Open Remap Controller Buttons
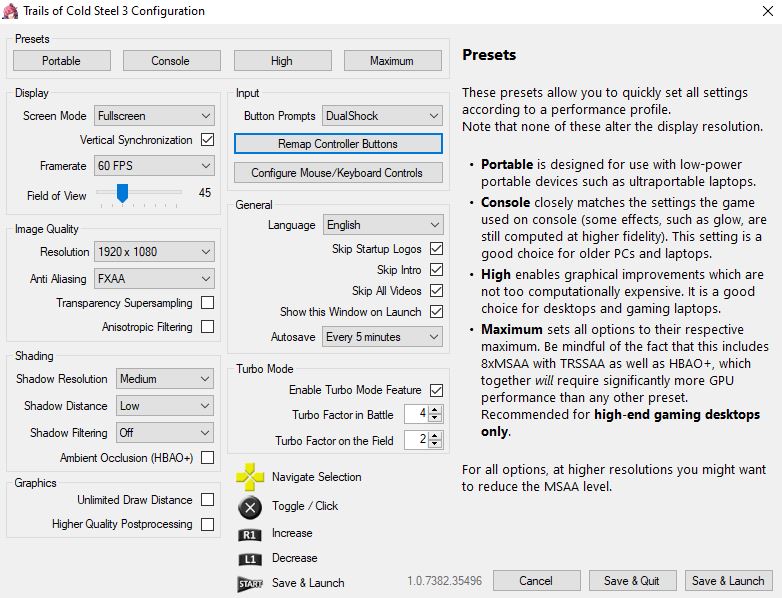 (x=338, y=144)
